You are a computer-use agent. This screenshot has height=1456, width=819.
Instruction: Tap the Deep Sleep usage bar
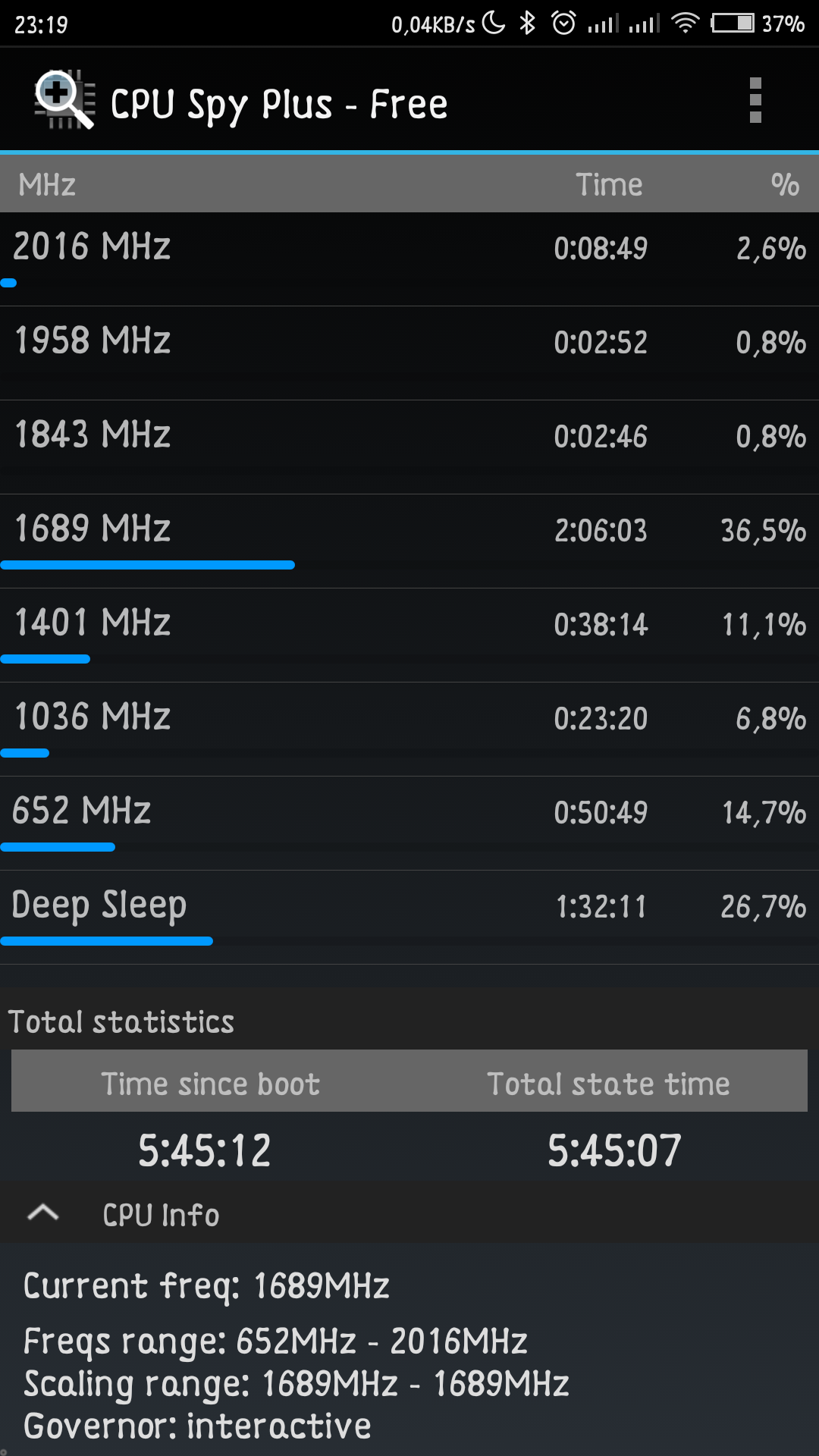[106, 941]
